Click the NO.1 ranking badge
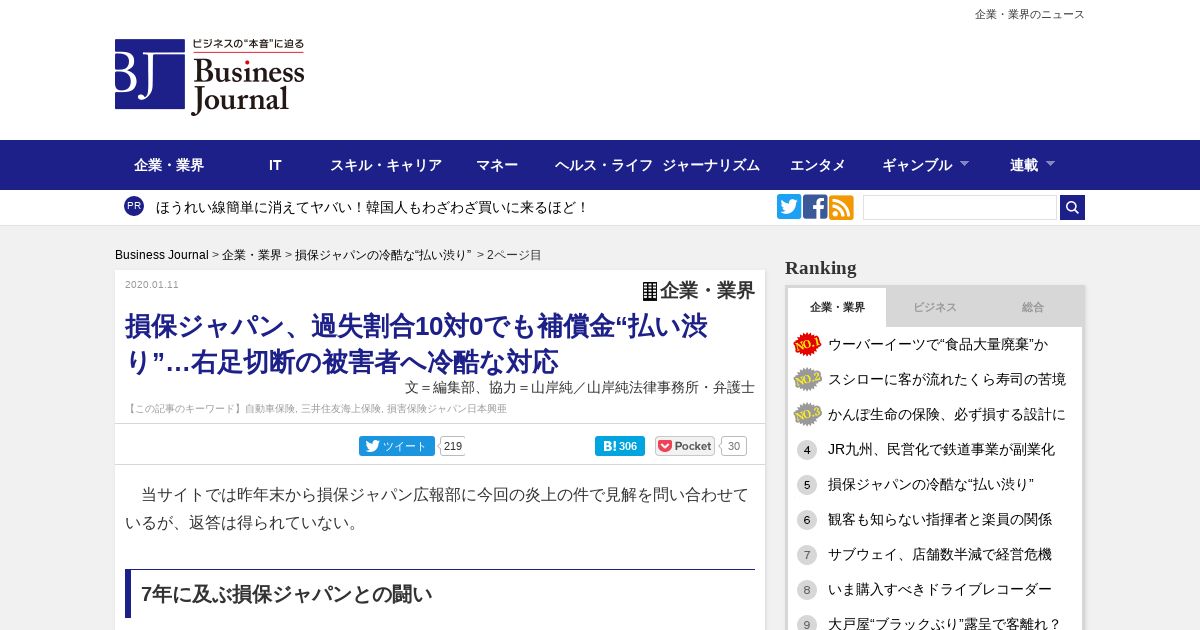 point(807,344)
